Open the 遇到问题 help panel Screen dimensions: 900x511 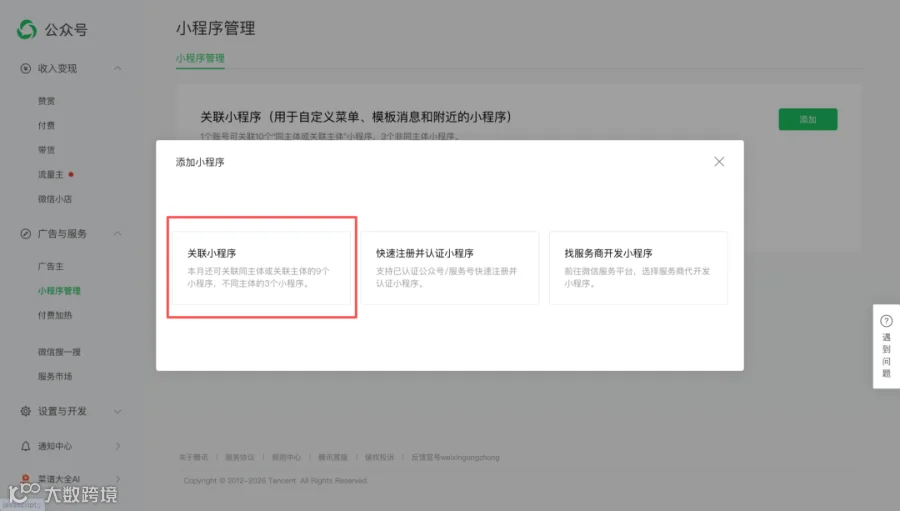click(886, 346)
